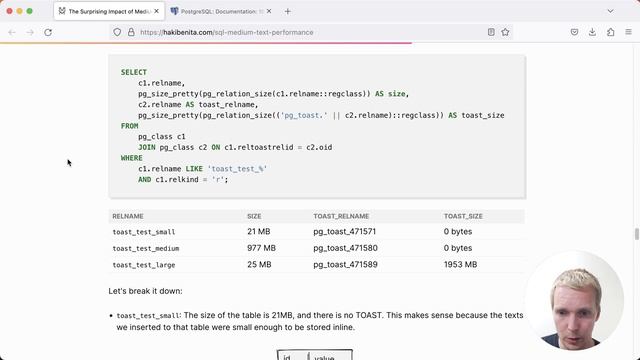The image size is (640, 360).
Task: Click pg_toast_471571 cell
Action: [x=344, y=231]
